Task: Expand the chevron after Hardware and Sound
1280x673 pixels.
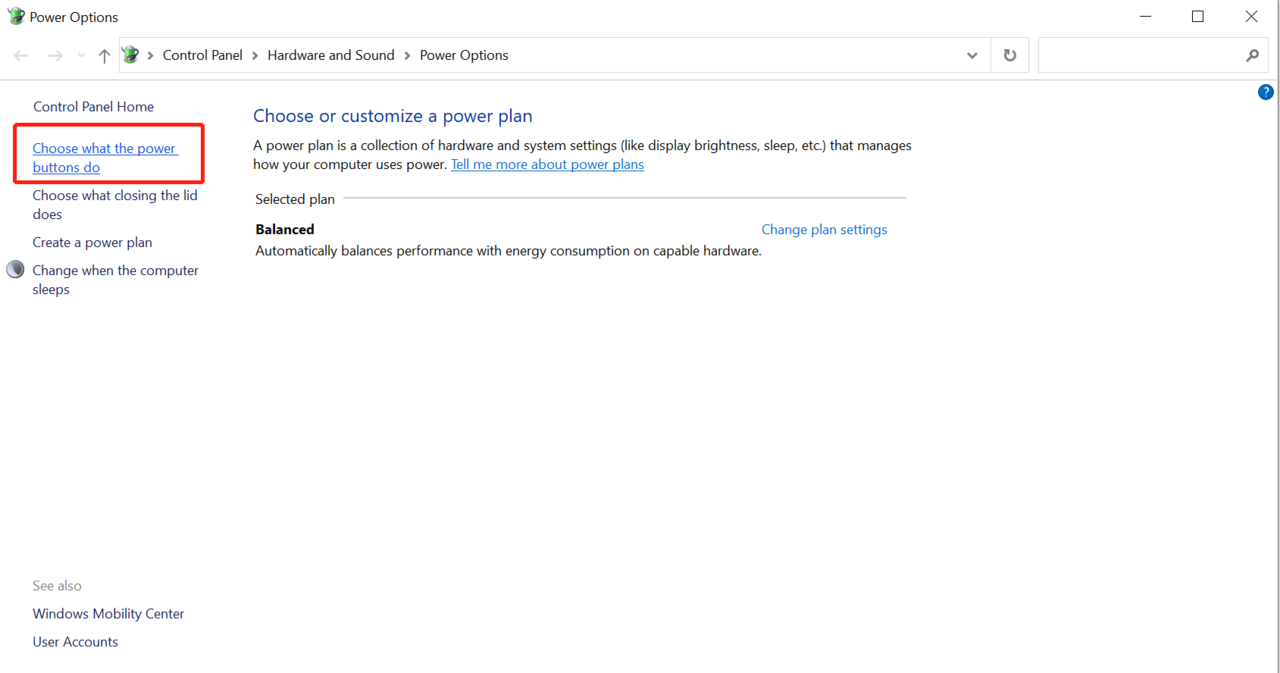Action: (x=407, y=56)
